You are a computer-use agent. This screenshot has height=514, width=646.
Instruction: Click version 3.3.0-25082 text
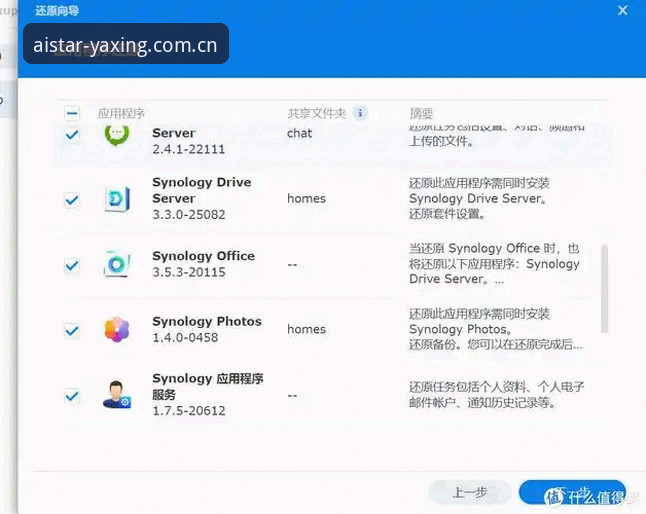(x=189, y=215)
